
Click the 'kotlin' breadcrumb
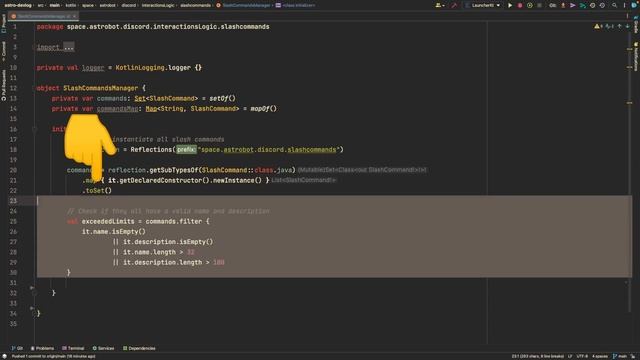pos(71,5)
